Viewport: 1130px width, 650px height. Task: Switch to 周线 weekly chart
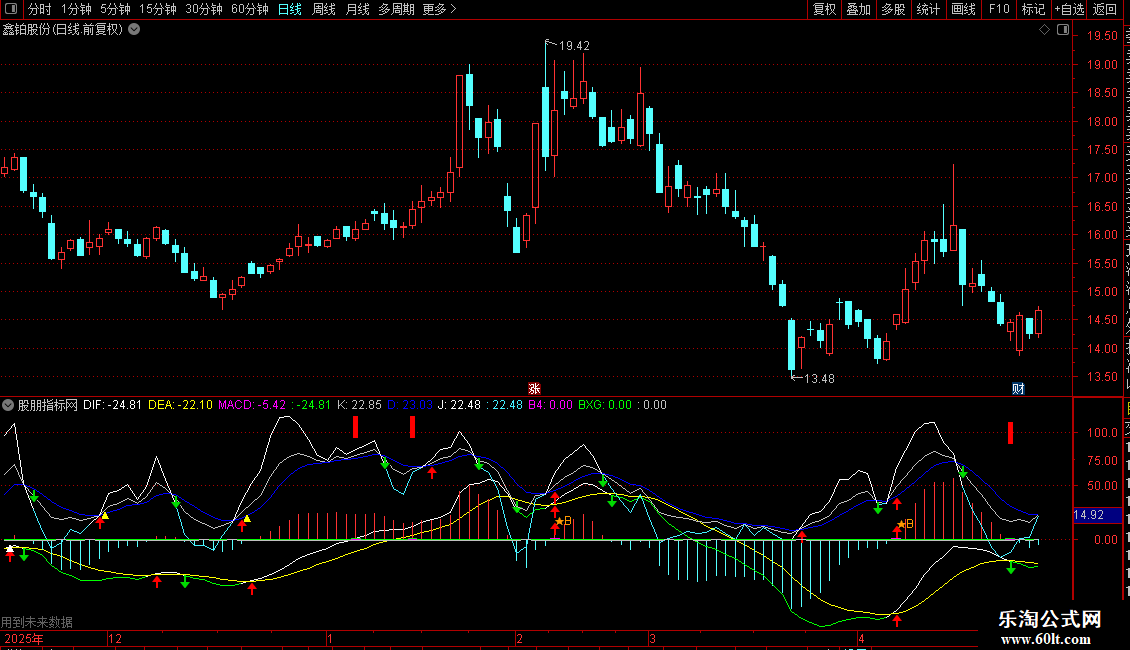pyautogui.click(x=324, y=9)
